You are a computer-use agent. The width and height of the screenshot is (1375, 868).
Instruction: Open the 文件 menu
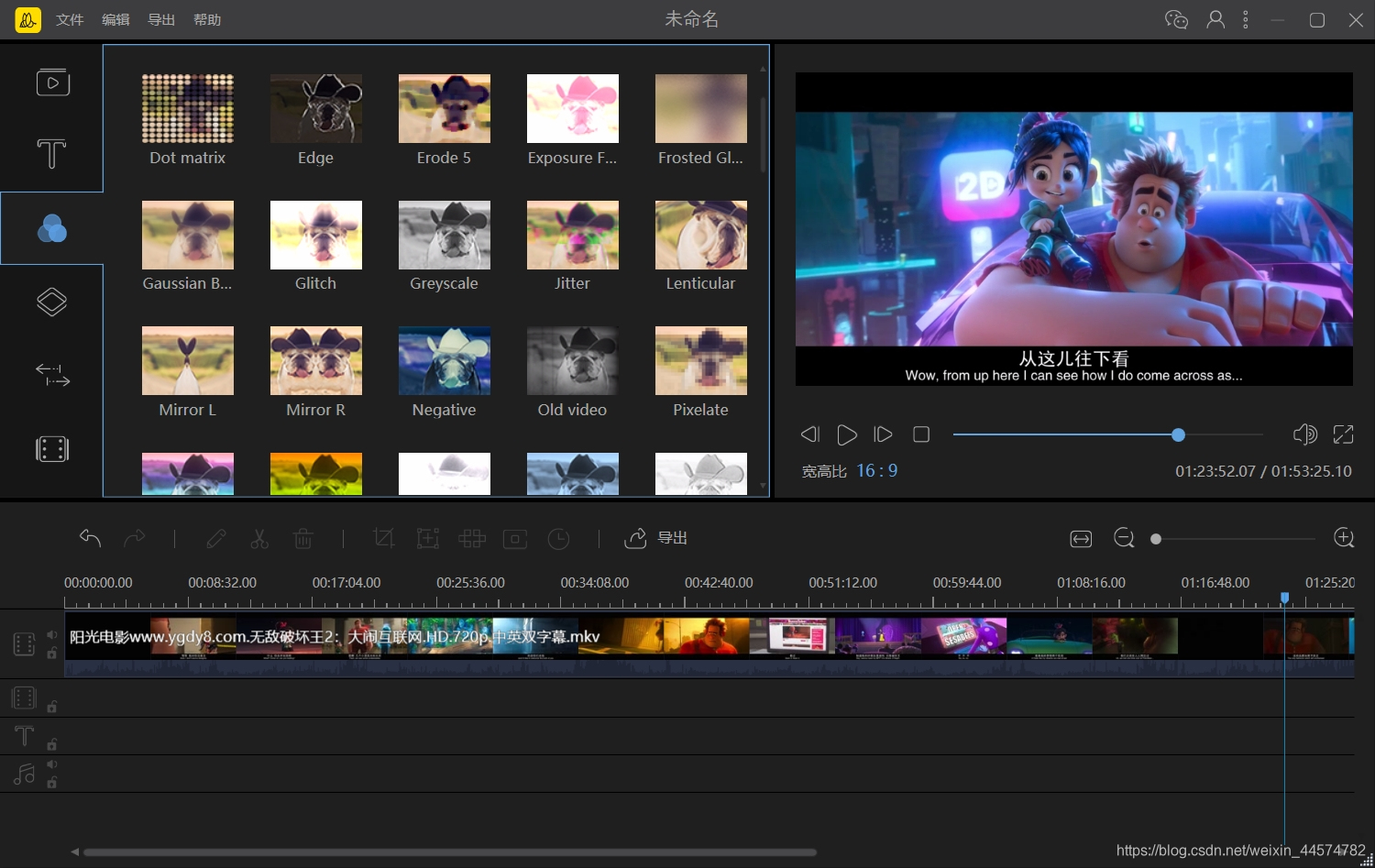click(x=70, y=19)
